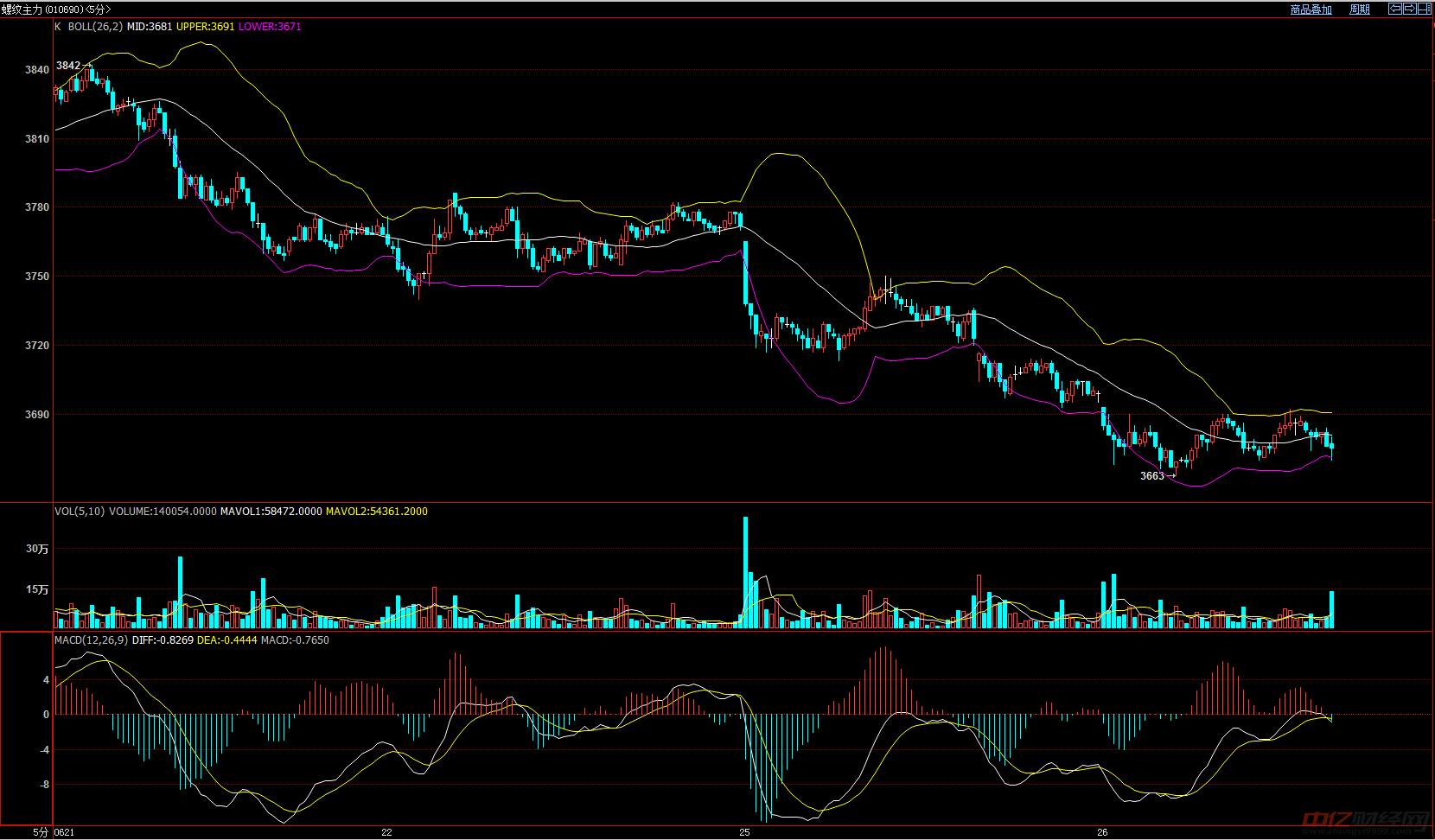Screen dimensions: 1435x840
Task: Click the left arrow navigation icon
Action: (1394, 9)
